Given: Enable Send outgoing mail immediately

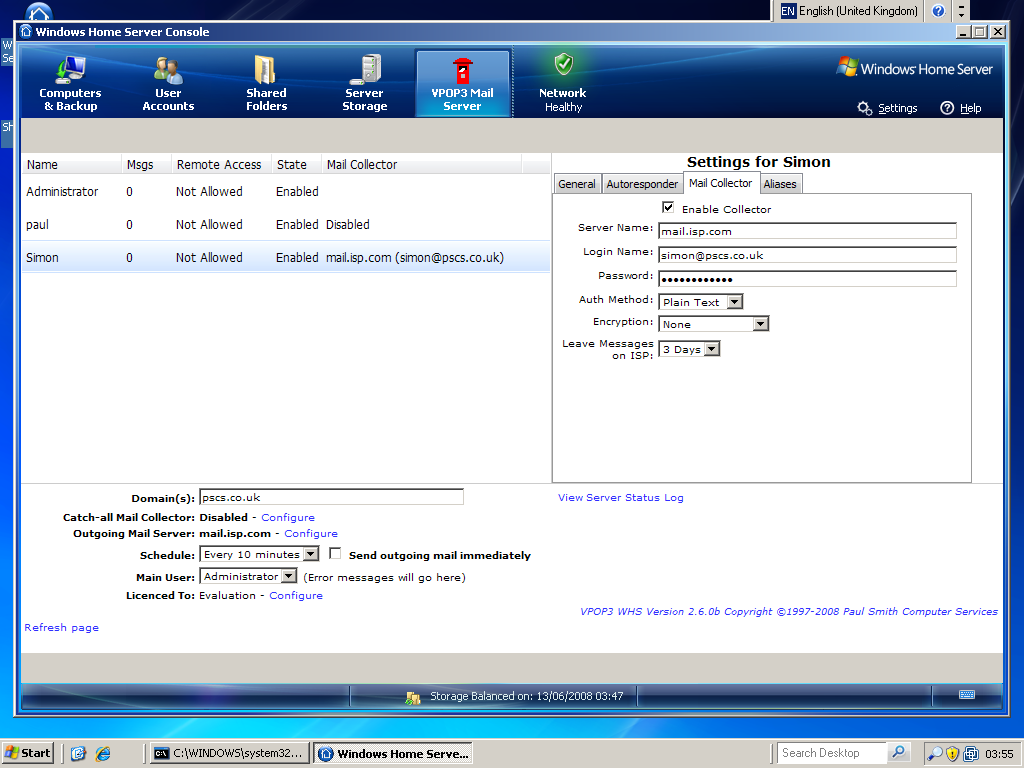Looking at the screenshot, I should tap(336, 554).
